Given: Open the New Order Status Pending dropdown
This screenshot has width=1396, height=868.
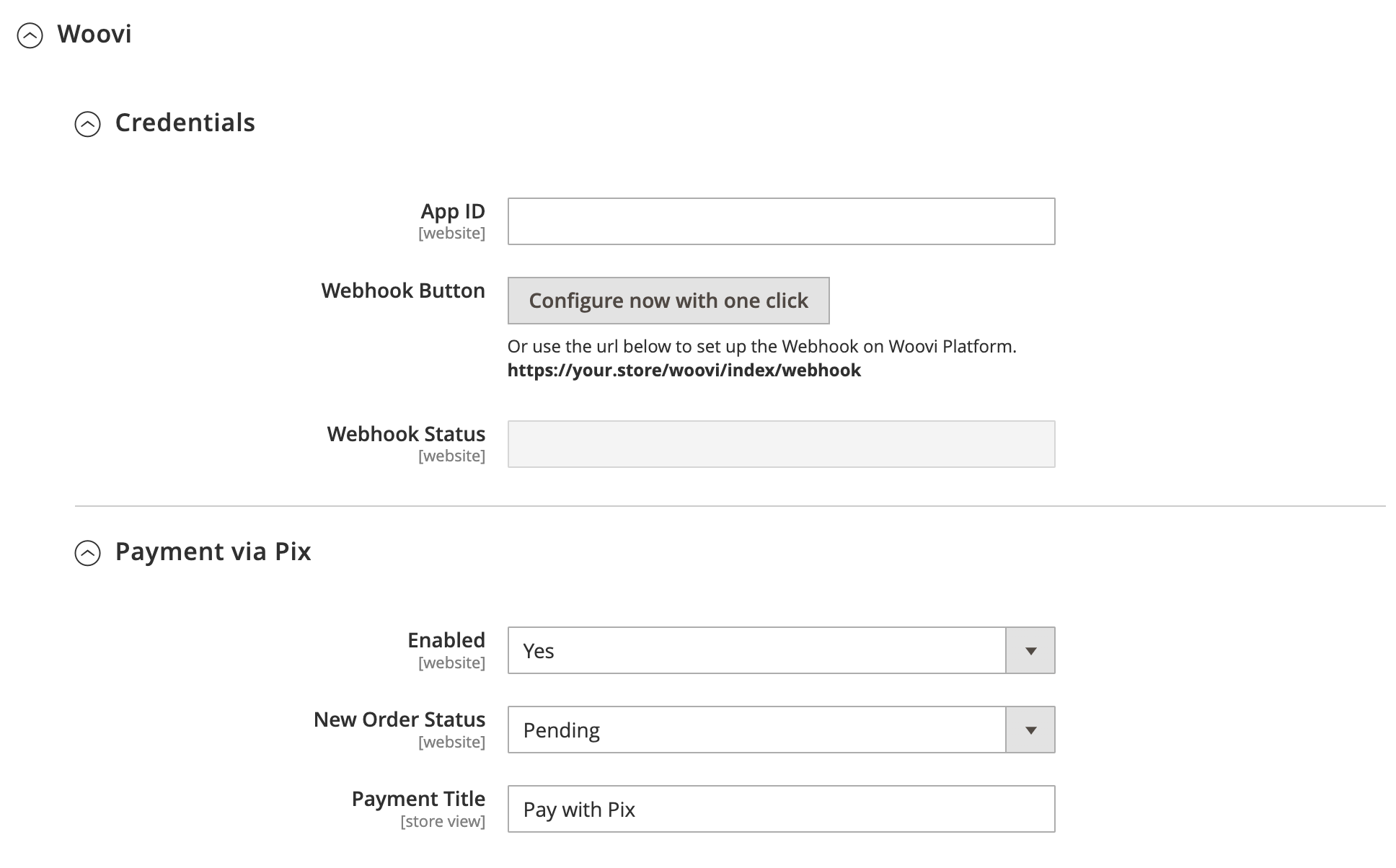Looking at the screenshot, I should point(756,730).
